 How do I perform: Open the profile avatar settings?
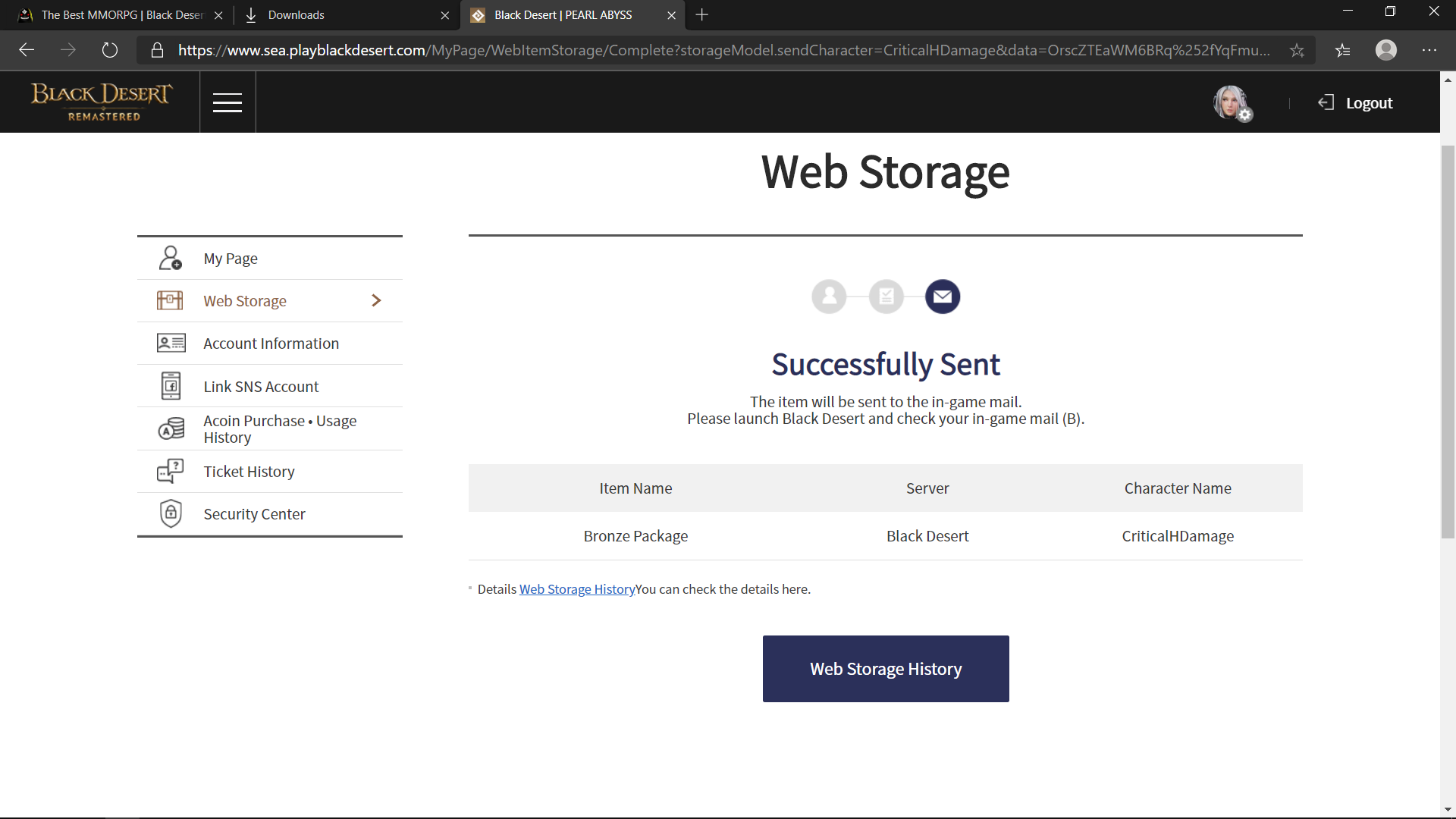[x=1232, y=102]
